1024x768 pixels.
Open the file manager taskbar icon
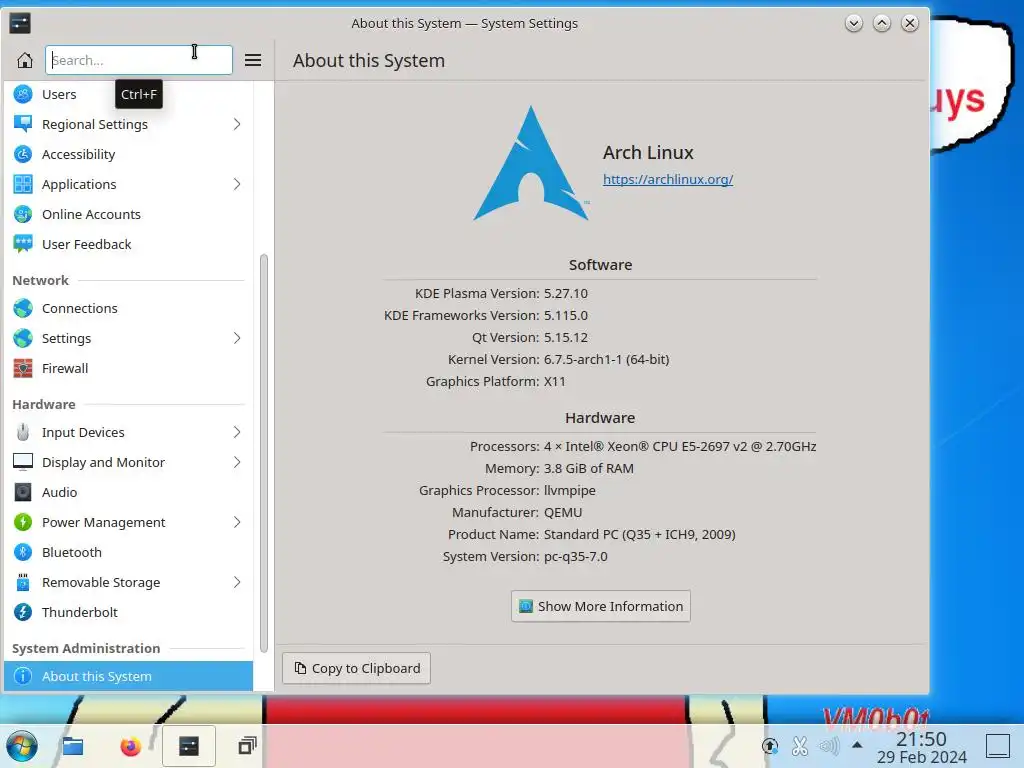pos(72,746)
